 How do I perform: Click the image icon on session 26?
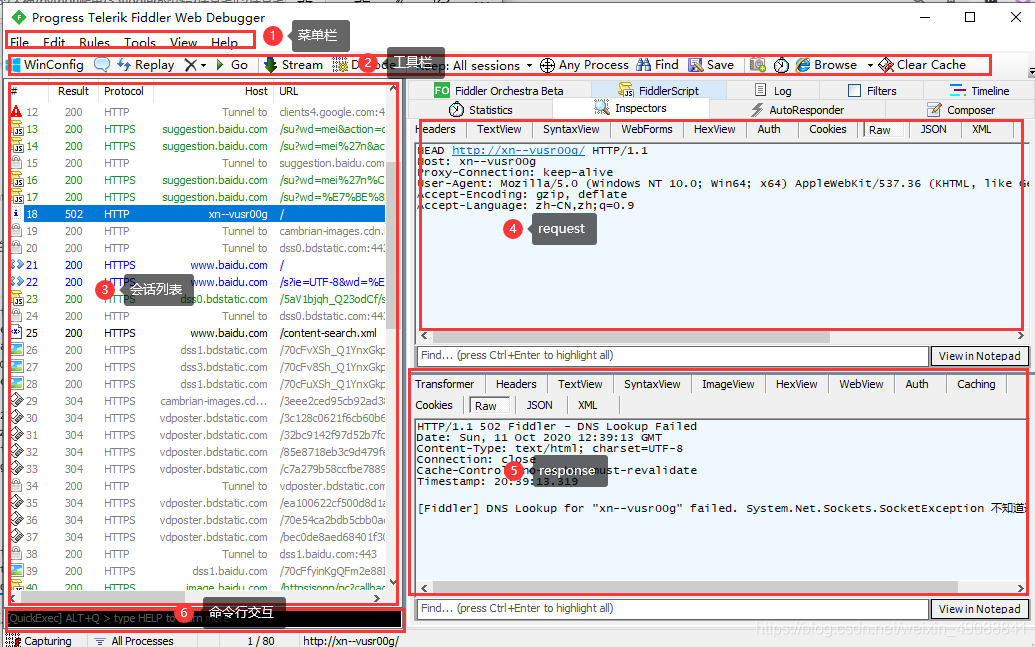click(17, 350)
